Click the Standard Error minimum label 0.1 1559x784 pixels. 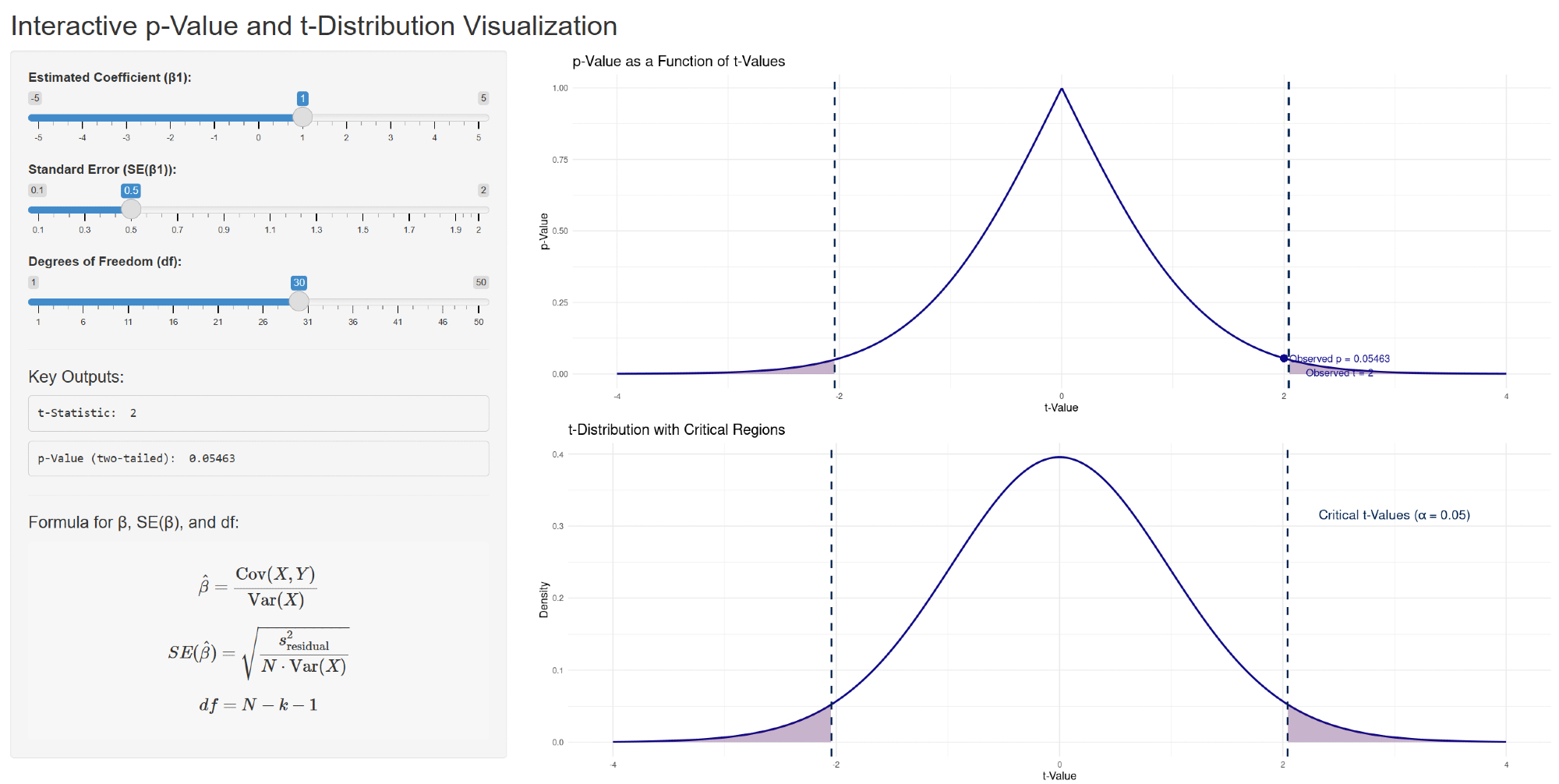point(37,190)
